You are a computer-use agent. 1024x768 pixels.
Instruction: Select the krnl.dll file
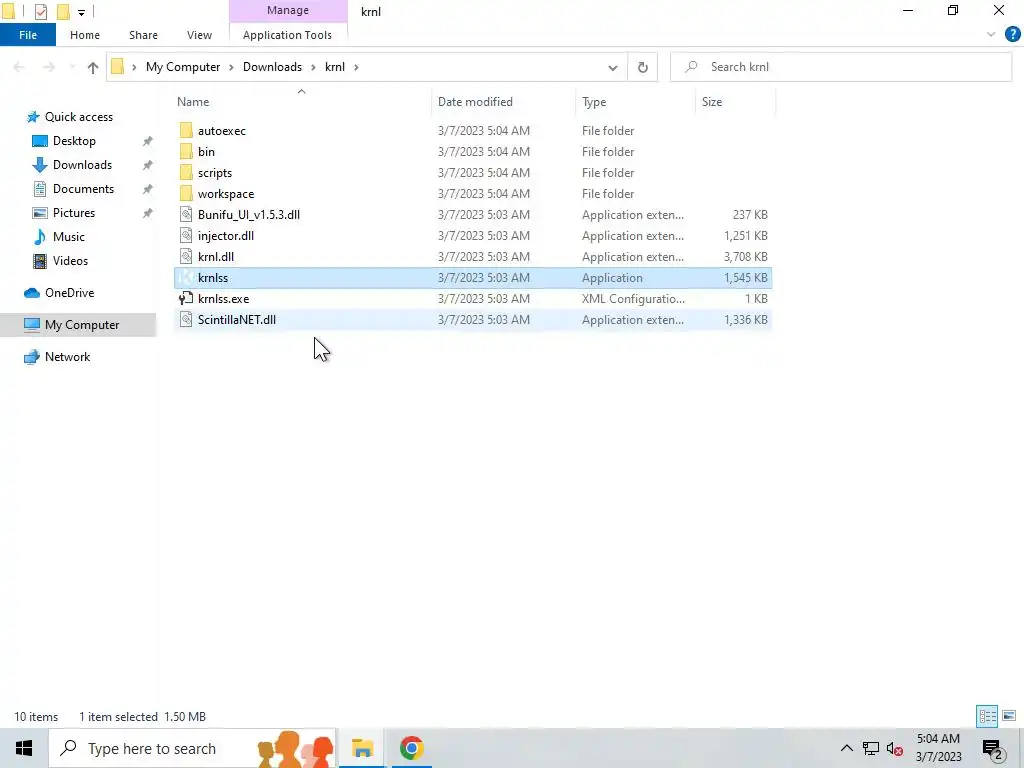tap(216, 257)
